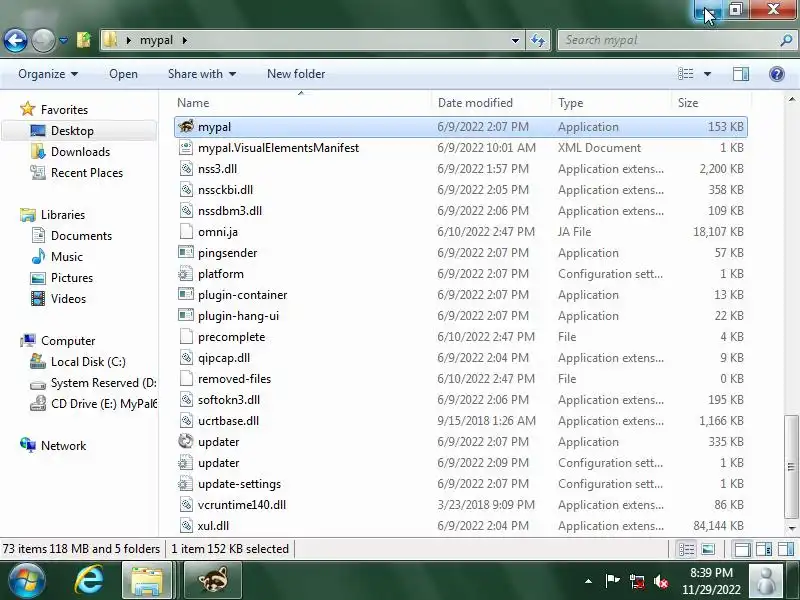Open Videos library
800x600 pixels.
pyautogui.click(x=68, y=298)
